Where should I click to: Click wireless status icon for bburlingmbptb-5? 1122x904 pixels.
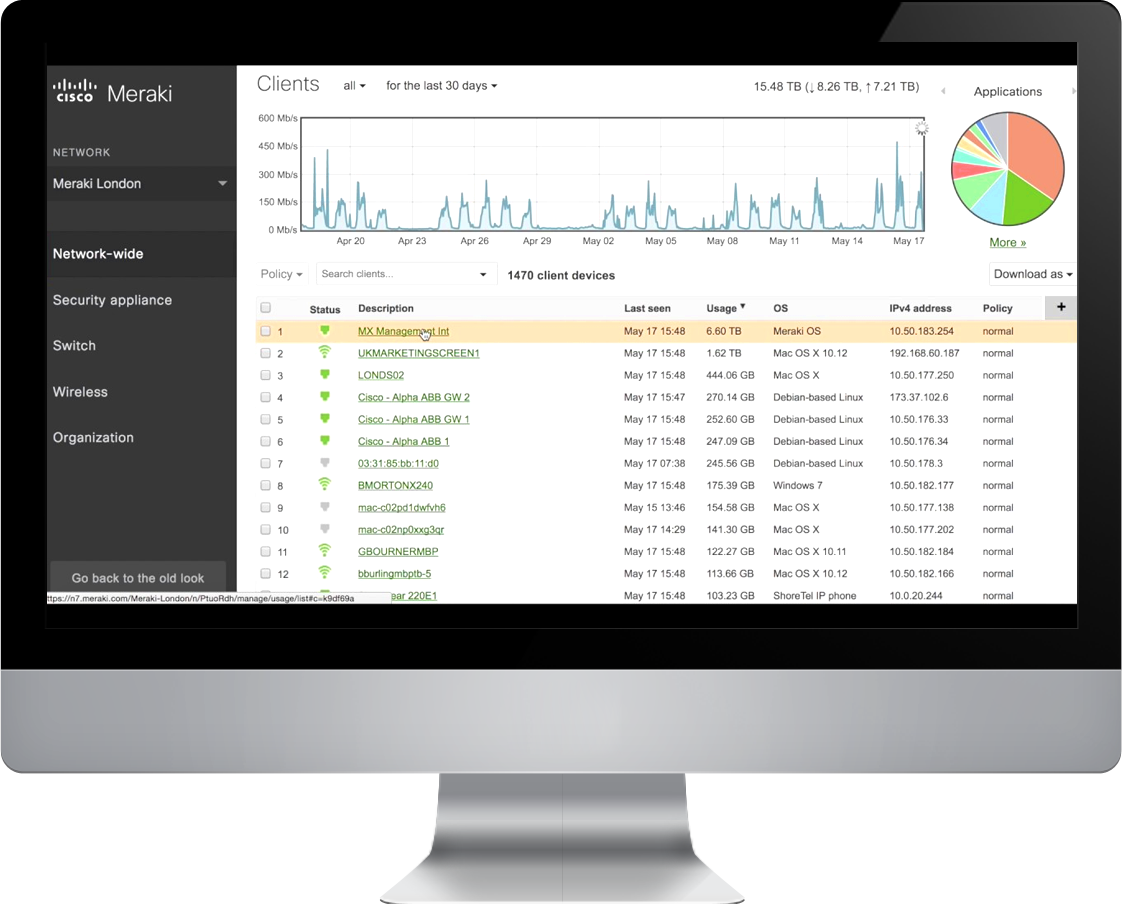325,573
